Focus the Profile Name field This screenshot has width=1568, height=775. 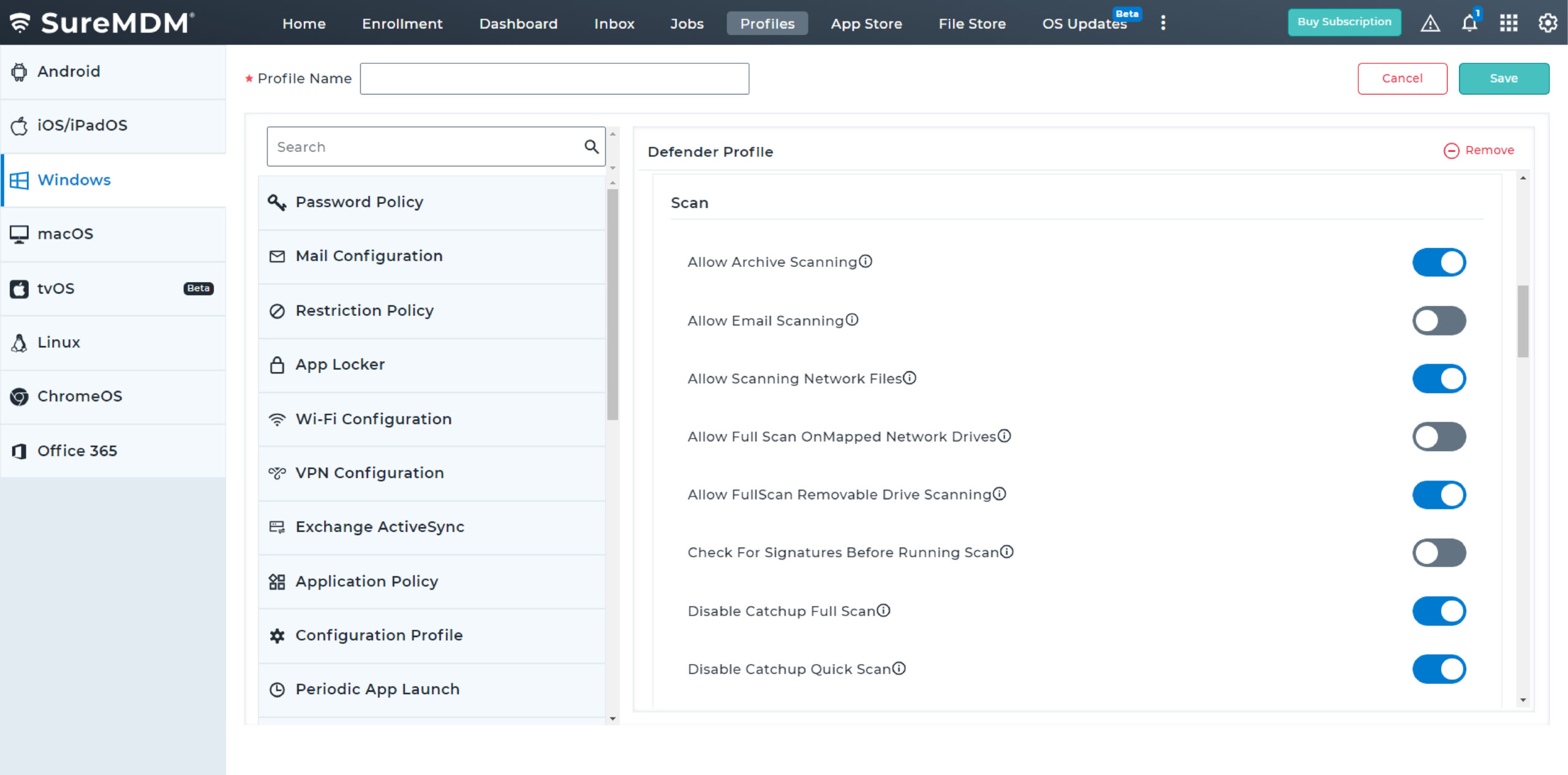coord(554,78)
